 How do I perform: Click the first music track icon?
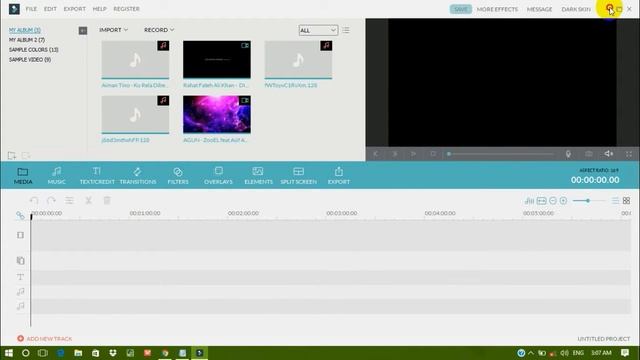20,291
